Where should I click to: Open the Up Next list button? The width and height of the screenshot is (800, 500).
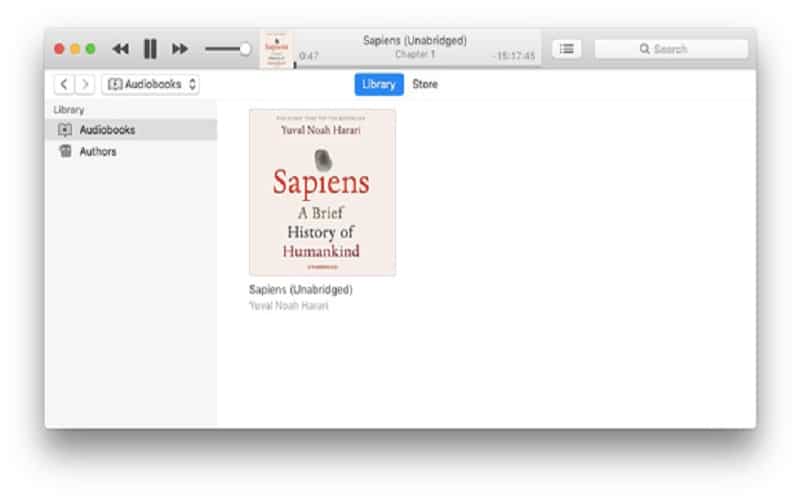coord(567,49)
